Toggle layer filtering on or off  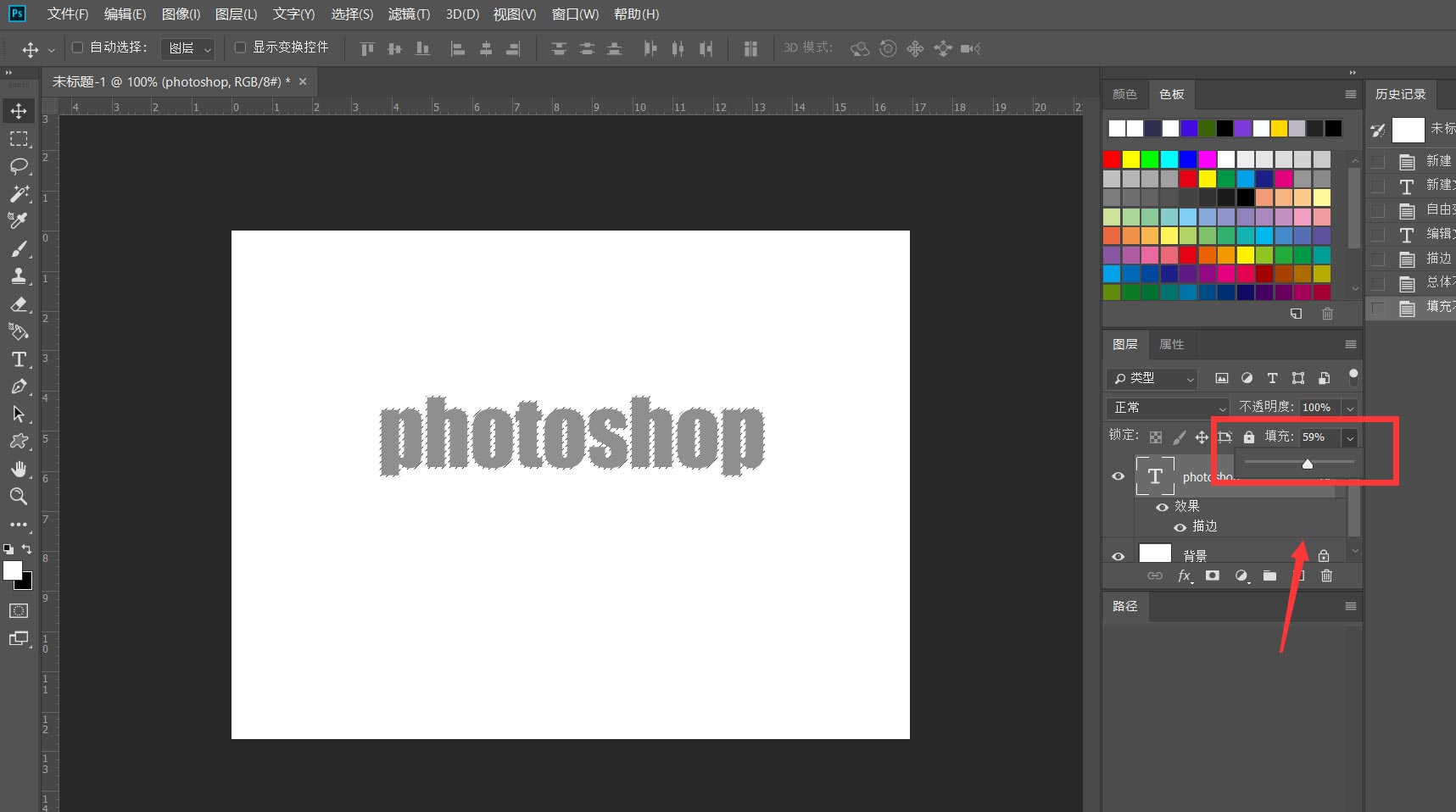[1353, 376]
